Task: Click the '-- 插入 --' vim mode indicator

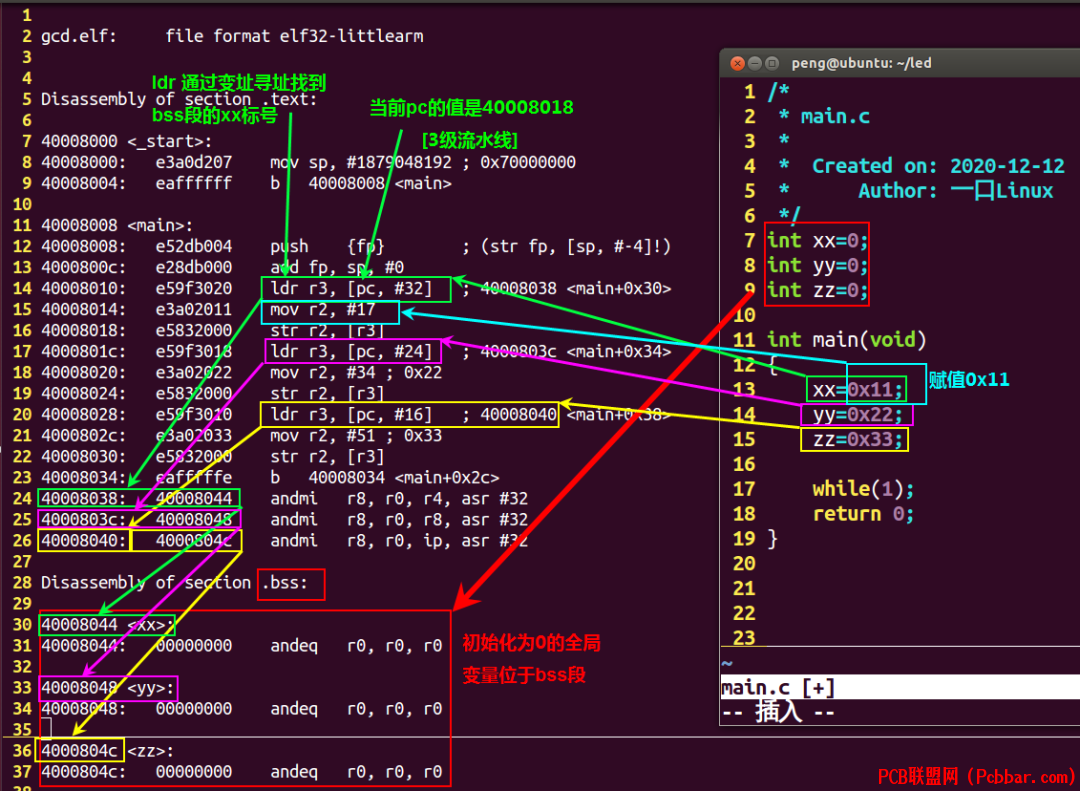Action: coord(778,712)
